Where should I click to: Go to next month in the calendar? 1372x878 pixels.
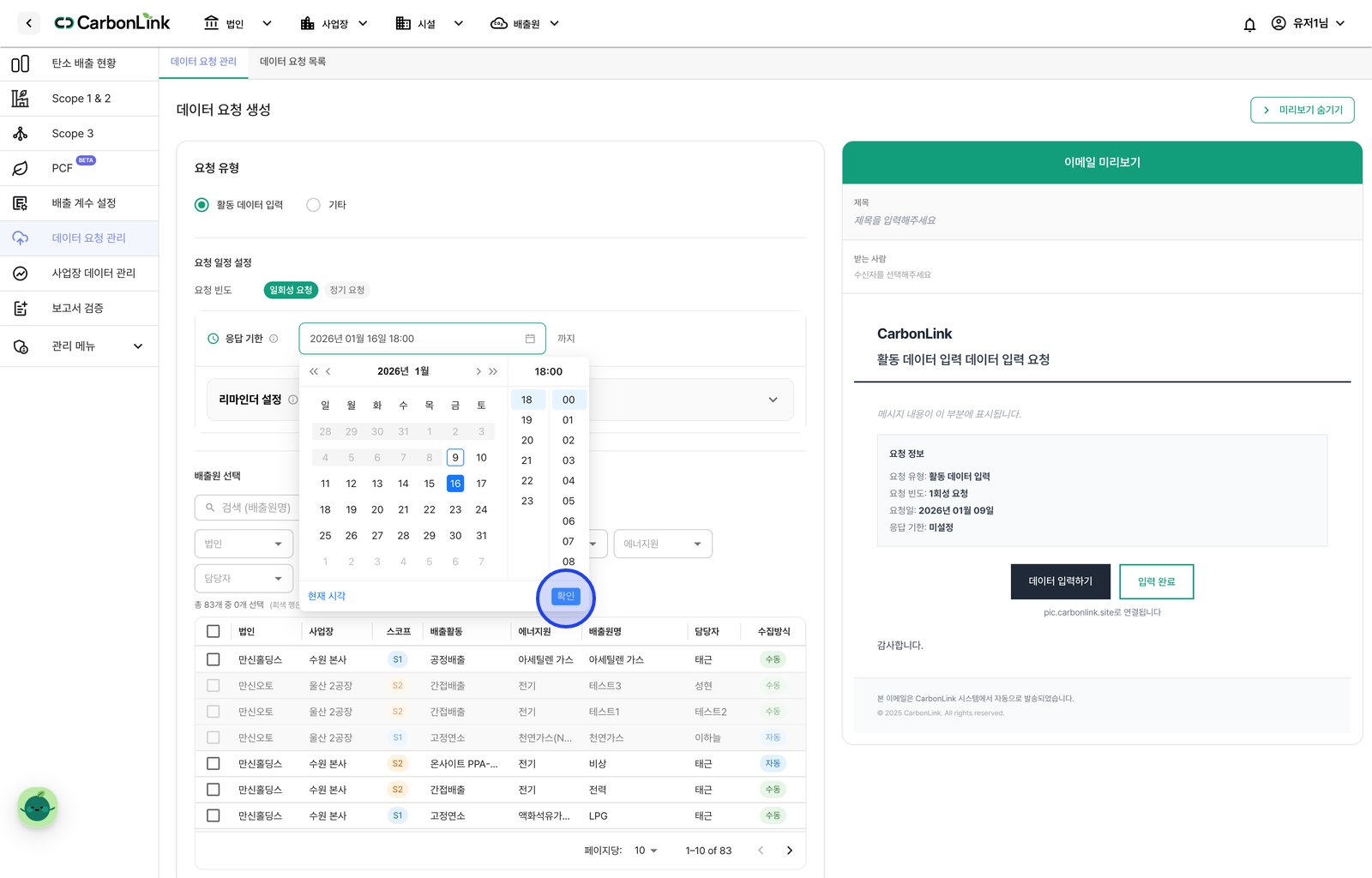[478, 371]
